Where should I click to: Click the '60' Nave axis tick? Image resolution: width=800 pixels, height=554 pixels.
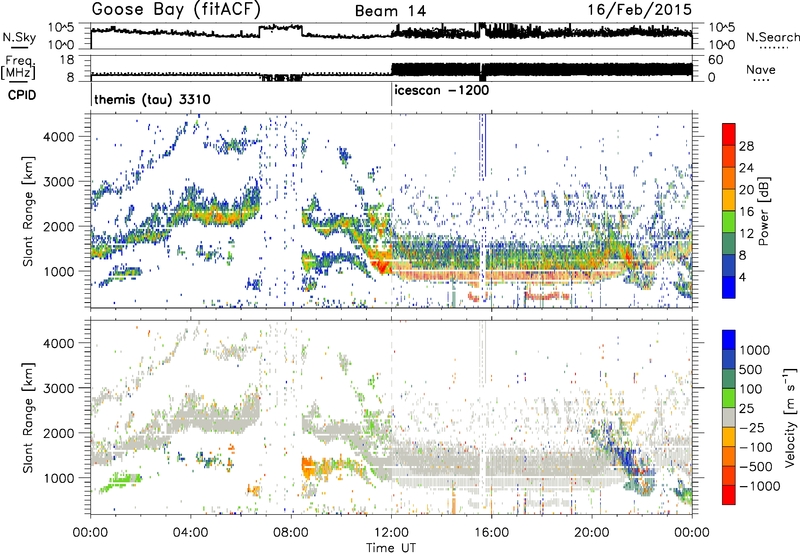[x=715, y=60]
